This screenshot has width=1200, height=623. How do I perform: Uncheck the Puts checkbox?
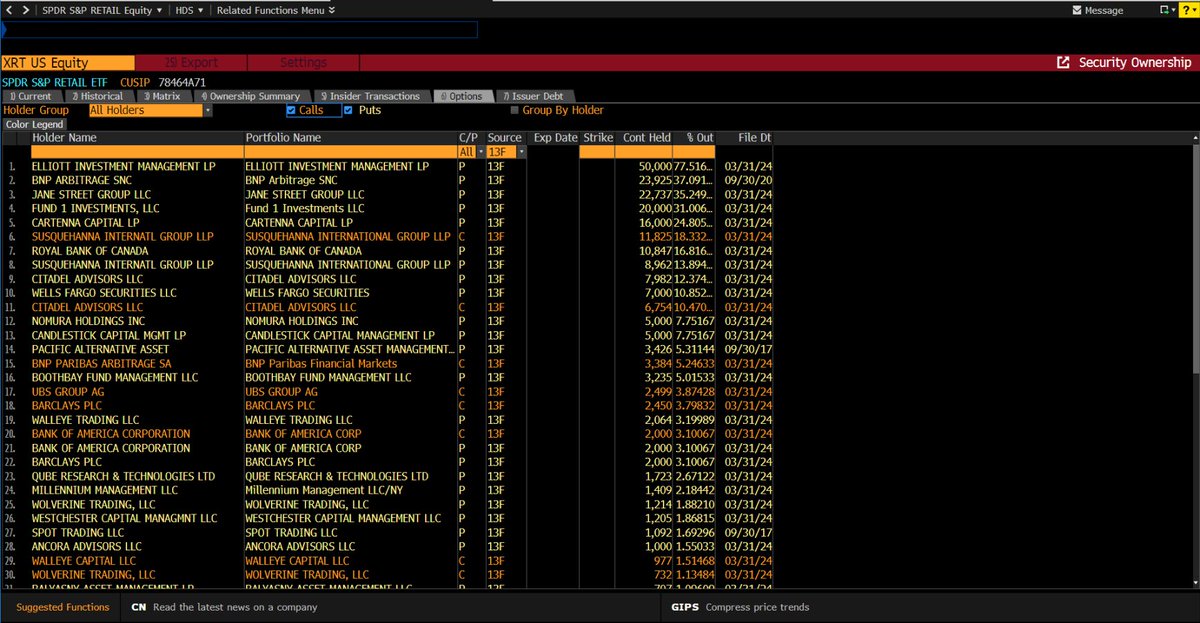pos(348,110)
